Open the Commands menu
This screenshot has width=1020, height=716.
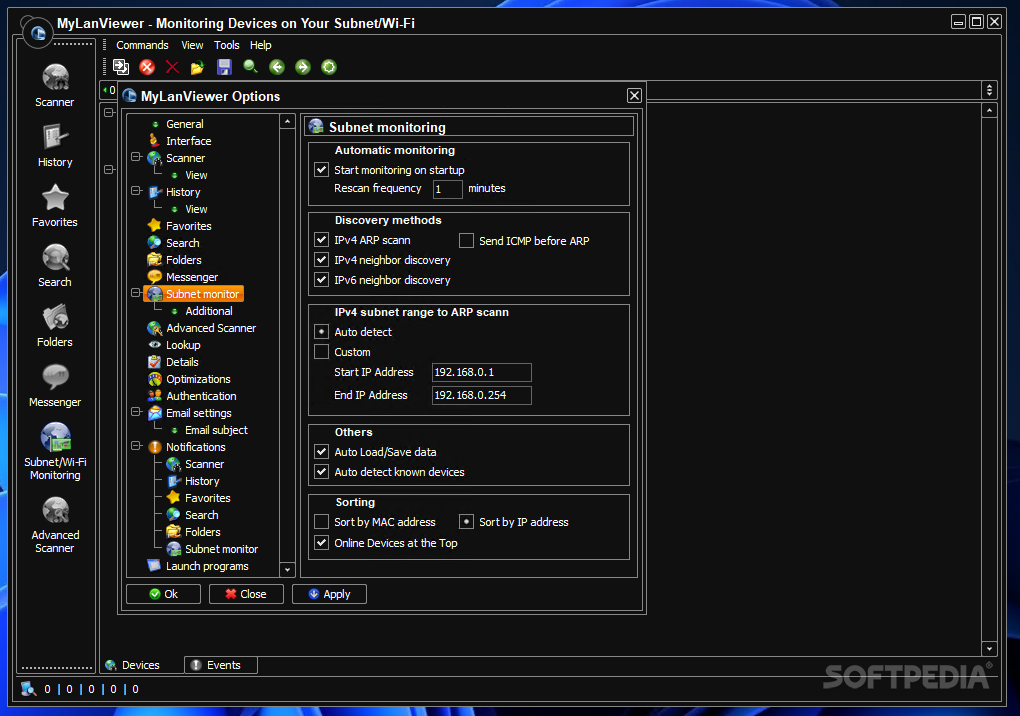click(142, 45)
